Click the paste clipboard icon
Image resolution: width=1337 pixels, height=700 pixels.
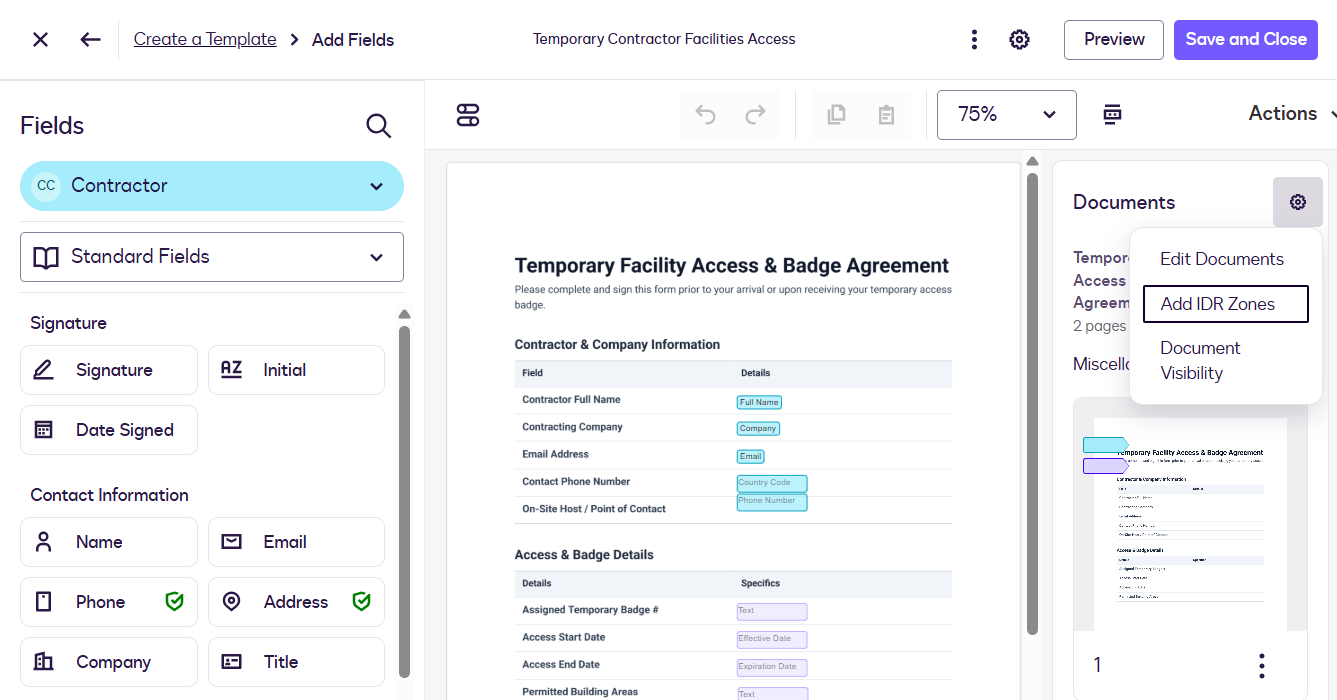pyautogui.click(x=886, y=114)
